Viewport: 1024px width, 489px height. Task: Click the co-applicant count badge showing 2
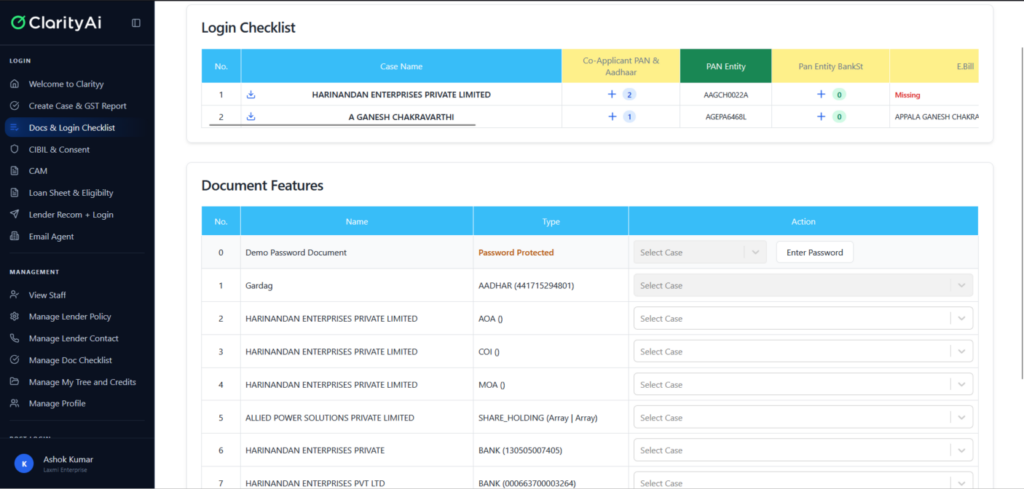[x=629, y=95]
